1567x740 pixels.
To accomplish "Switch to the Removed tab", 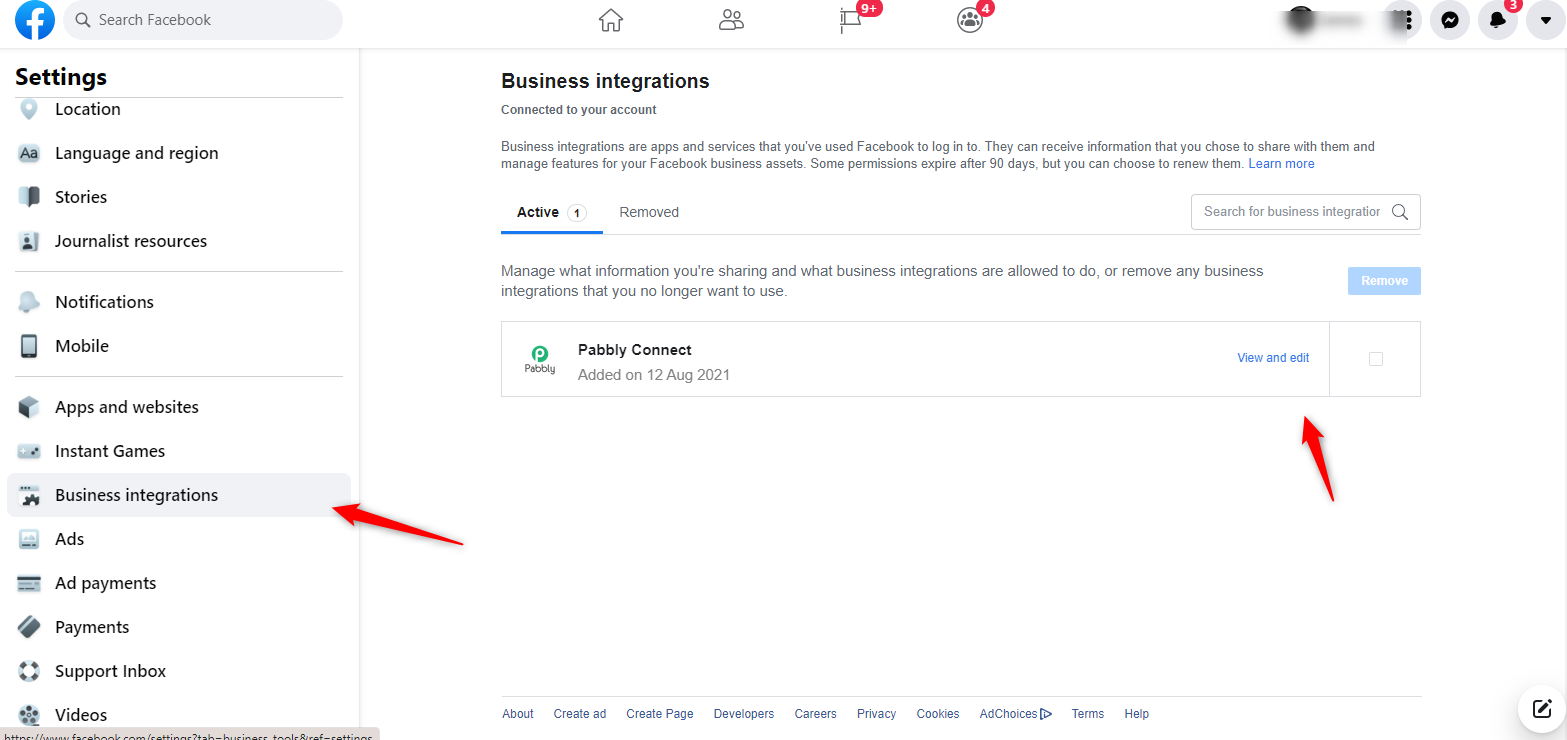I will tap(649, 212).
